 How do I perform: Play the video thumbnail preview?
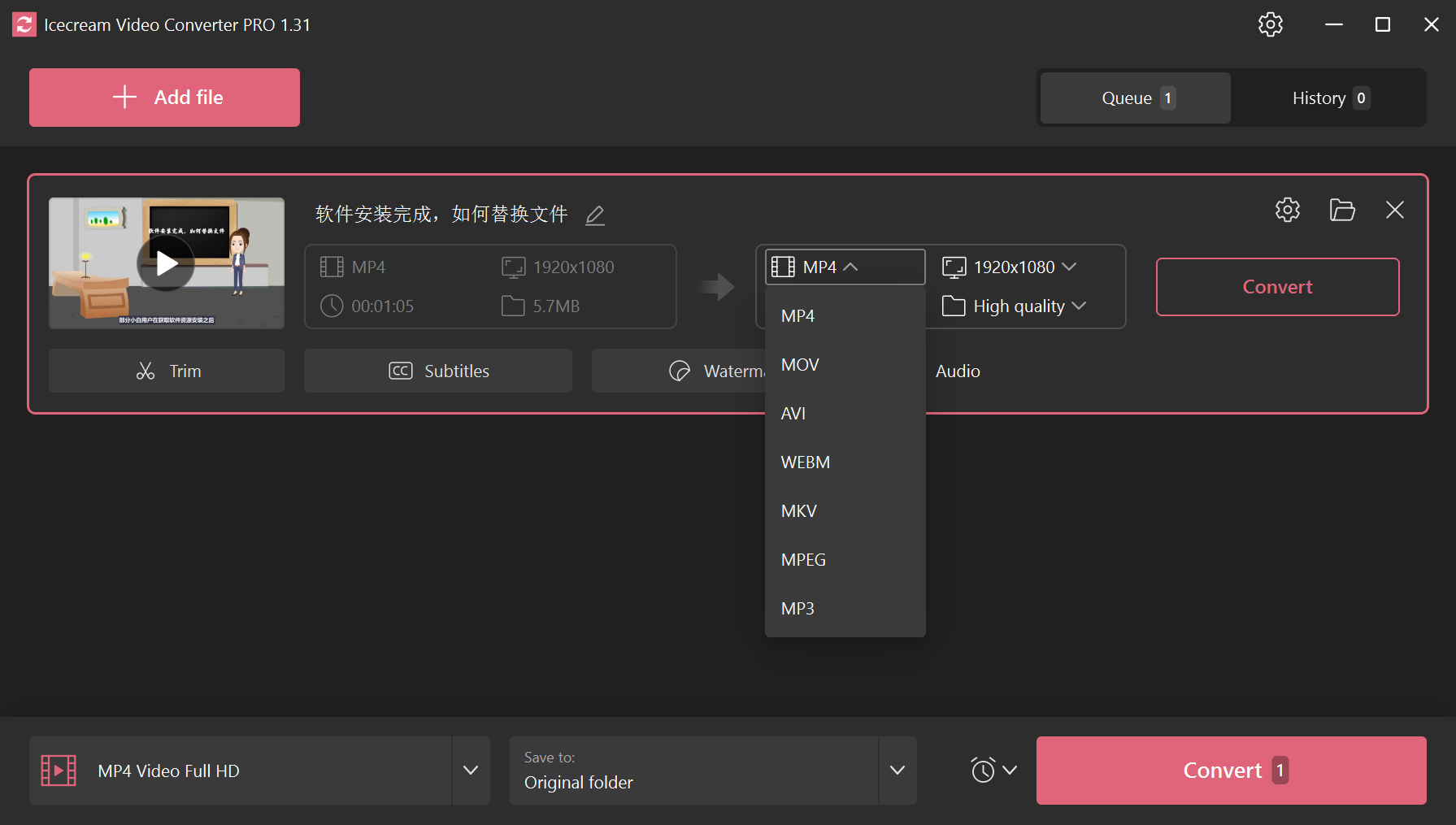pos(166,263)
